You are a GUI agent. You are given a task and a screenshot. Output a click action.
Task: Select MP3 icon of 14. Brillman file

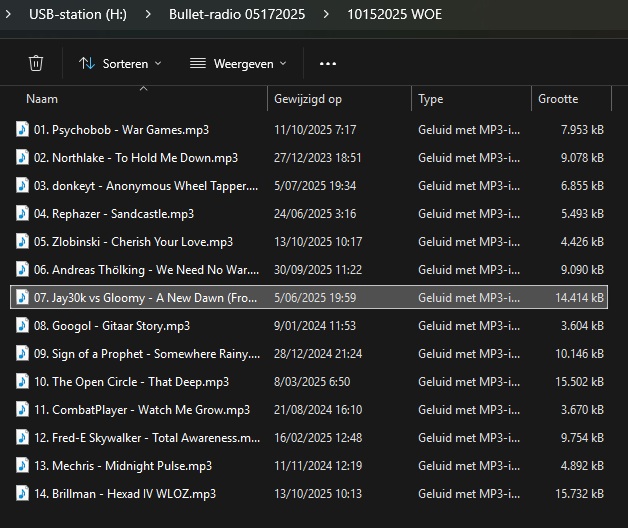(x=22, y=494)
